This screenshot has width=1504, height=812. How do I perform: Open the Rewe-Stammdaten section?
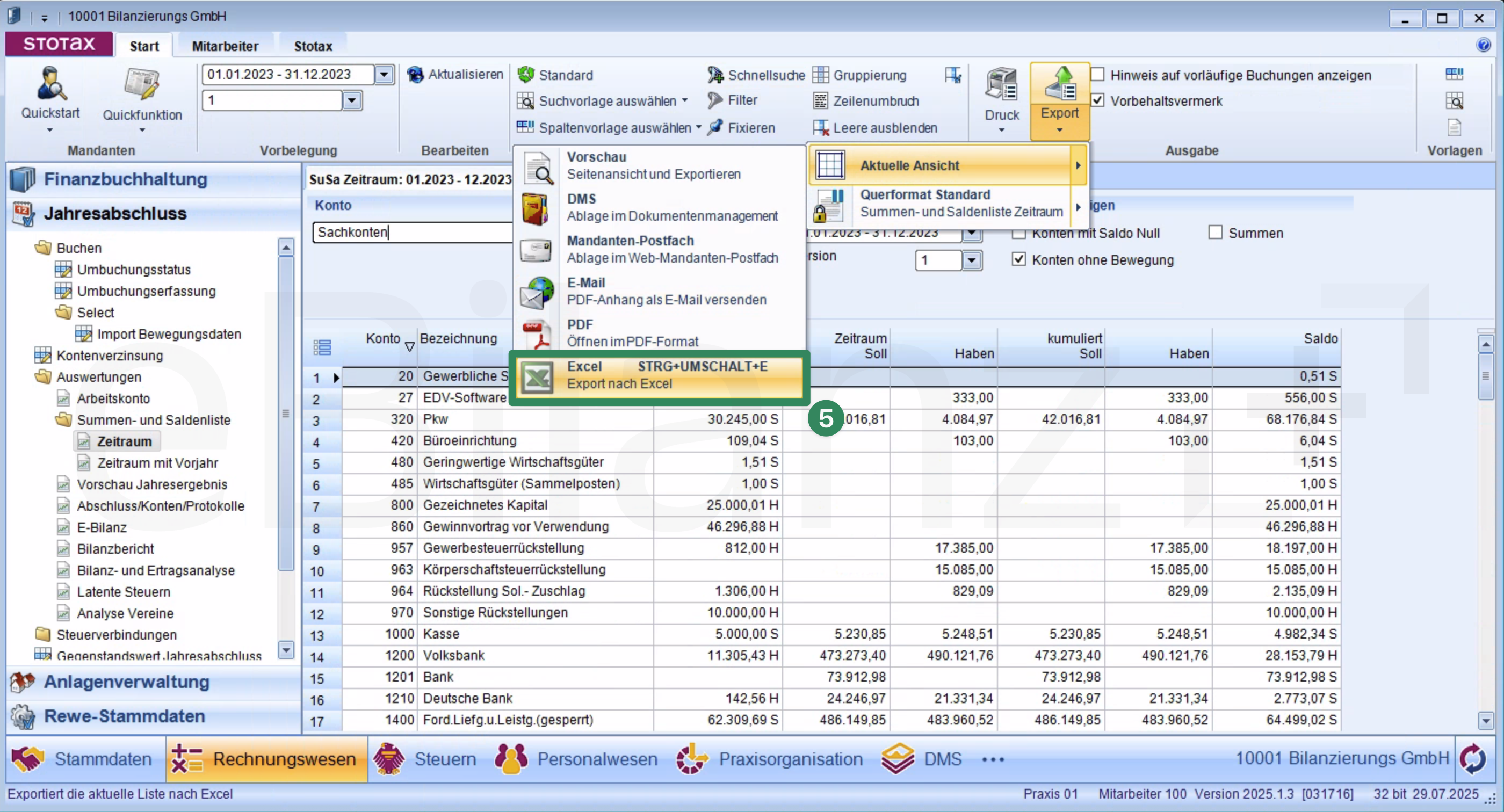click(x=154, y=716)
